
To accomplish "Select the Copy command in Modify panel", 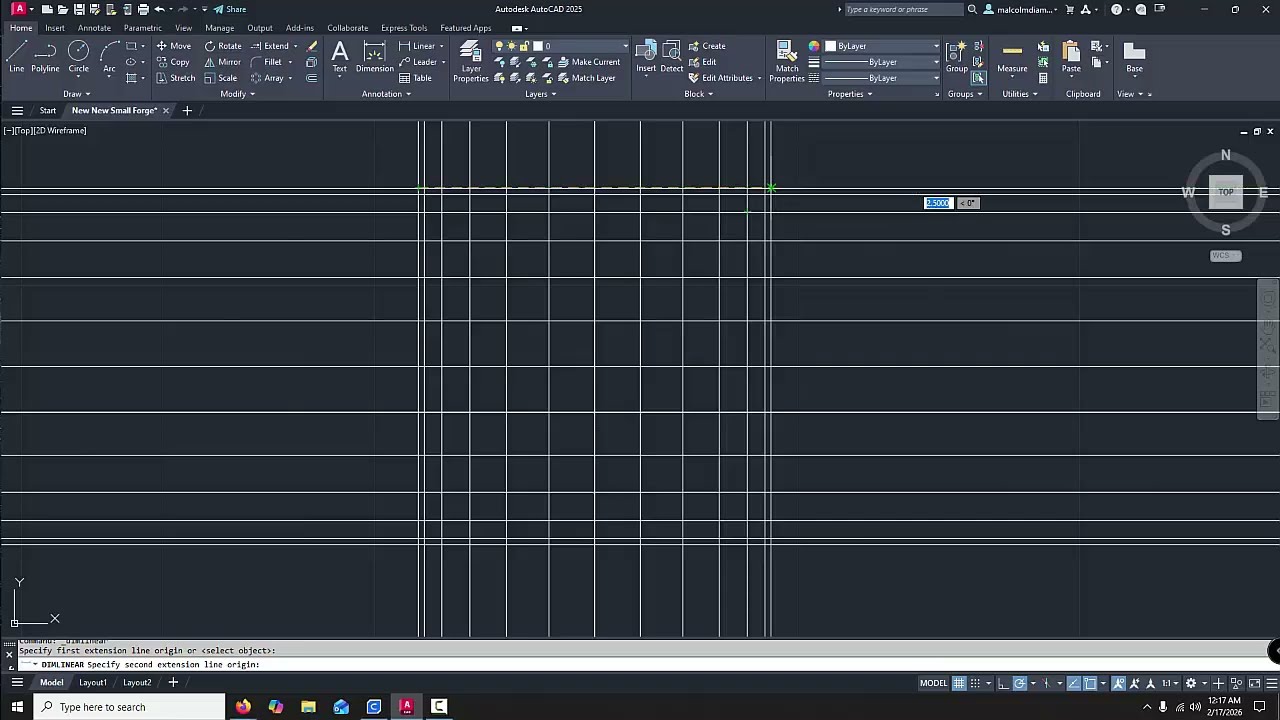I will click(173, 62).
